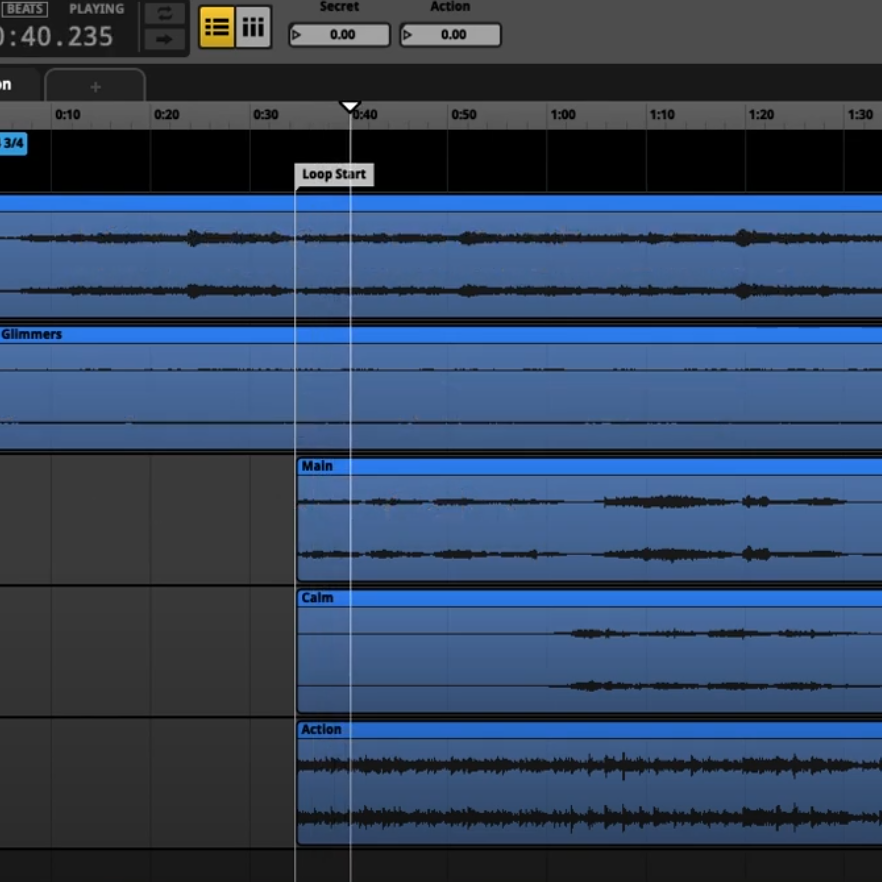Click the timeline ruler at 1:00
This screenshot has height=882, width=882.
[x=562, y=115]
